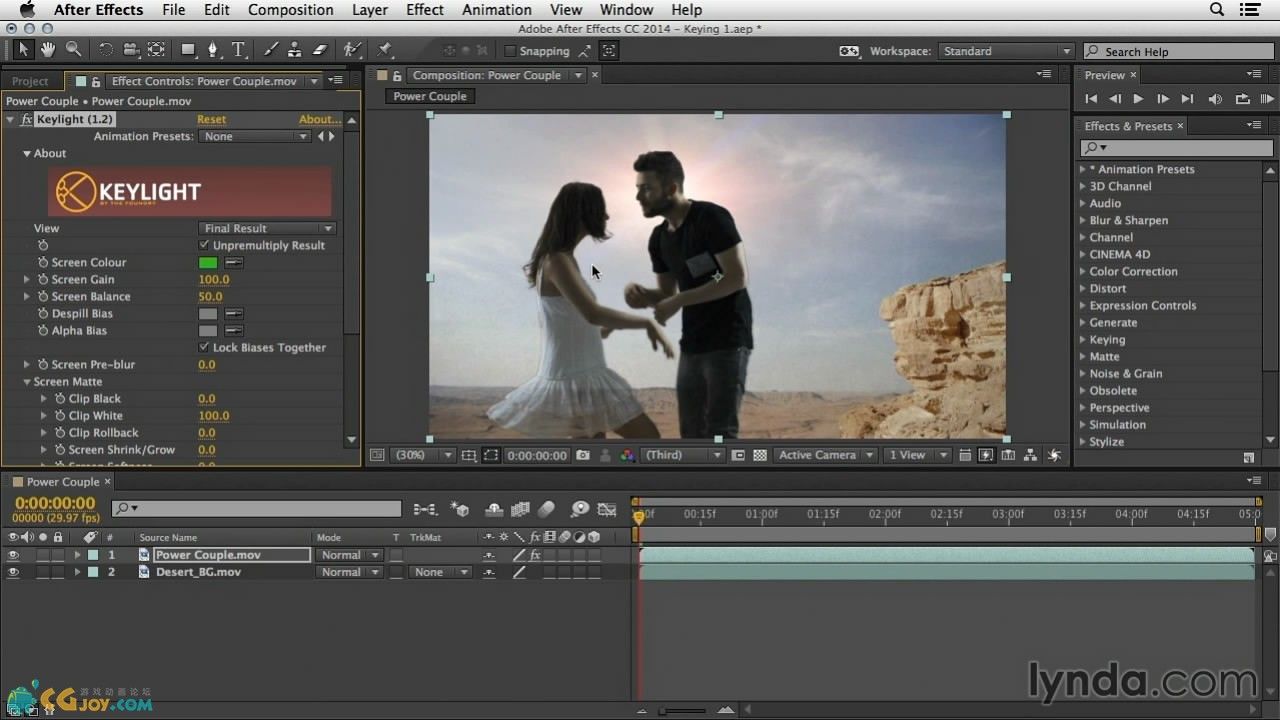Expand the Color Correction category
Image resolution: width=1280 pixels, height=720 pixels.
point(1083,272)
